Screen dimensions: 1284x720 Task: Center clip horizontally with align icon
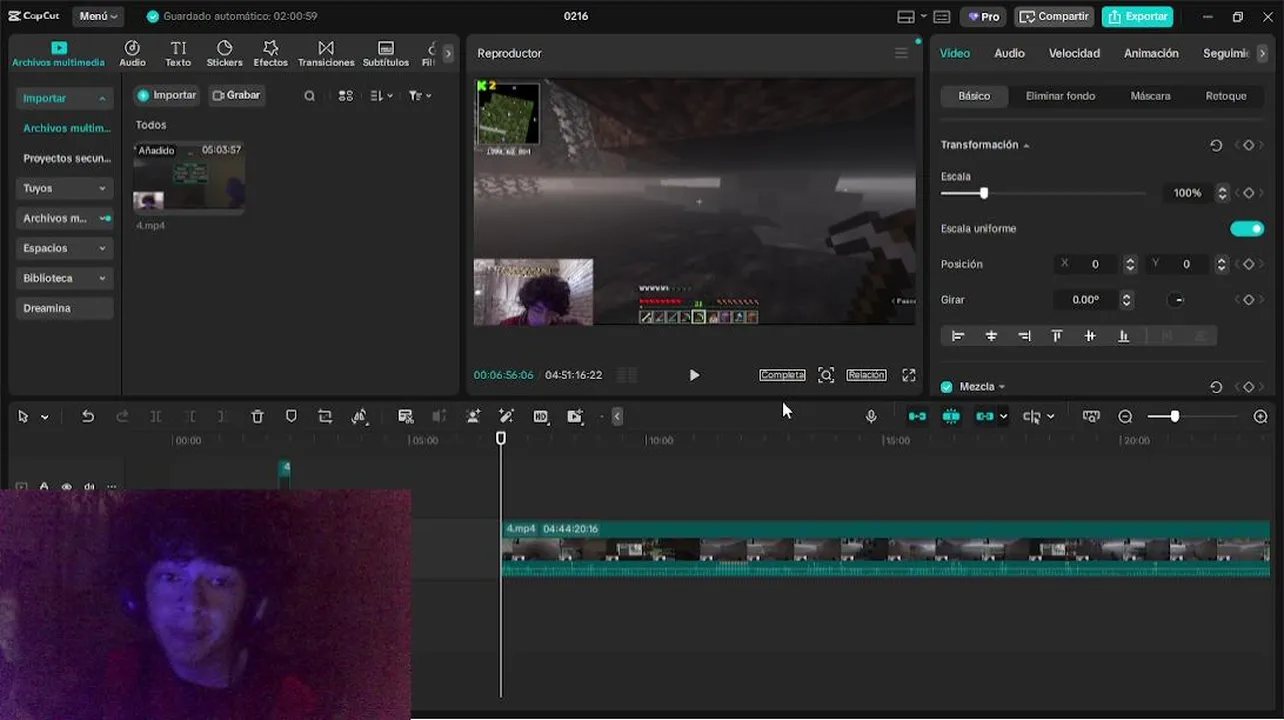[x=991, y=336]
